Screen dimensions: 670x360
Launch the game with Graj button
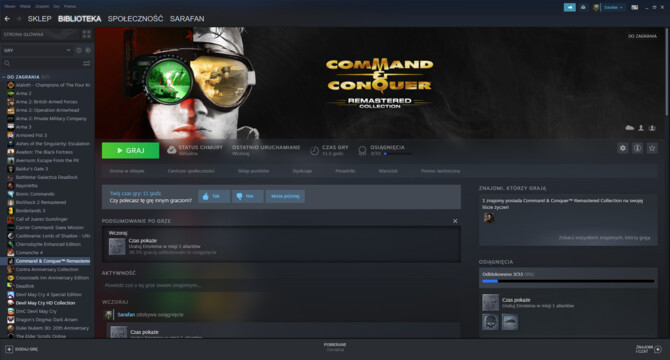click(130, 150)
